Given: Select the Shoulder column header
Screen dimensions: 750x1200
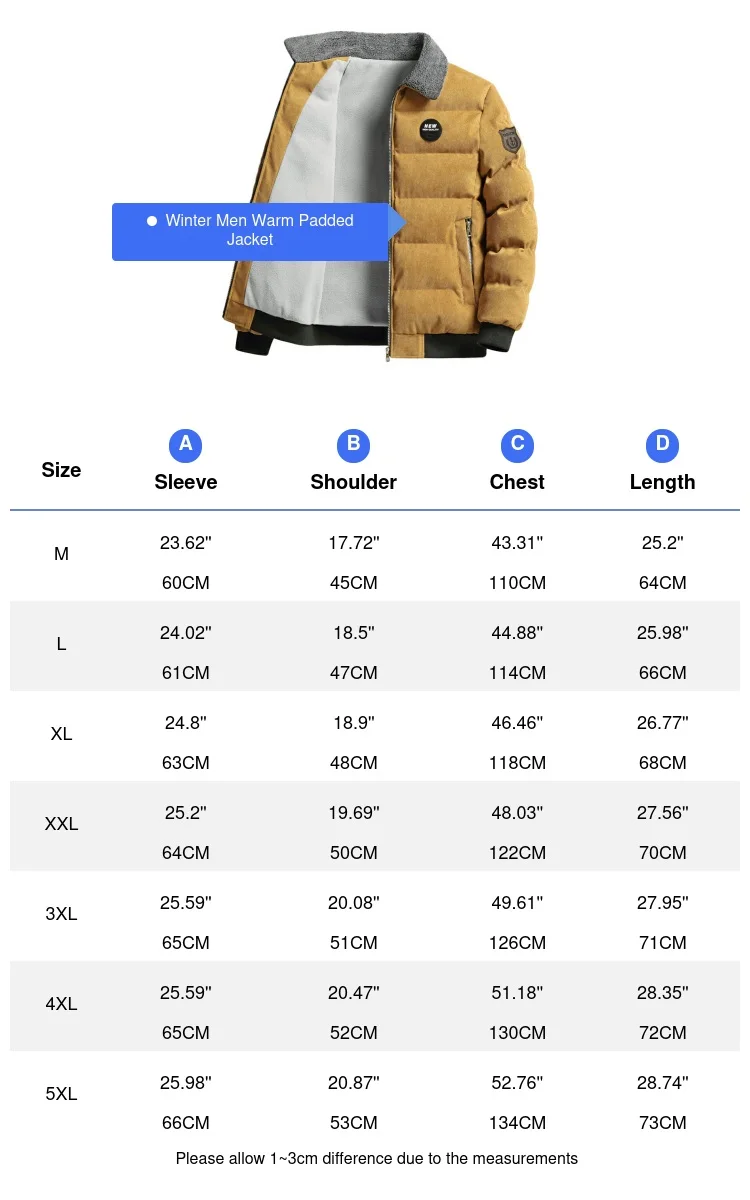Looking at the screenshot, I should click(x=353, y=482).
